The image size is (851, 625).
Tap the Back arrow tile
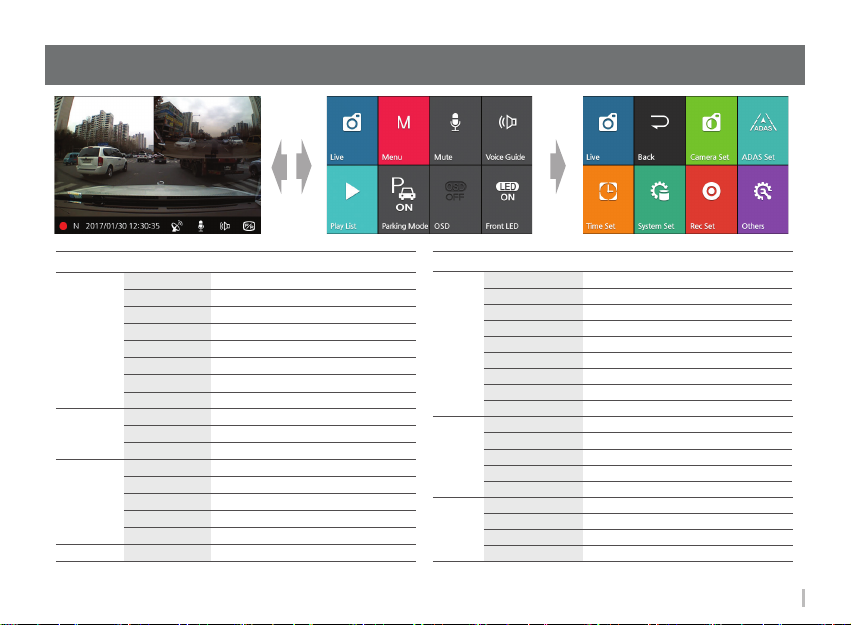point(659,131)
